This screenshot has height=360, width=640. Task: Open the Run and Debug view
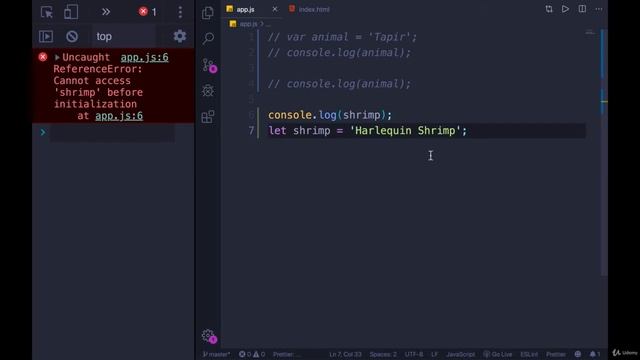point(208,91)
